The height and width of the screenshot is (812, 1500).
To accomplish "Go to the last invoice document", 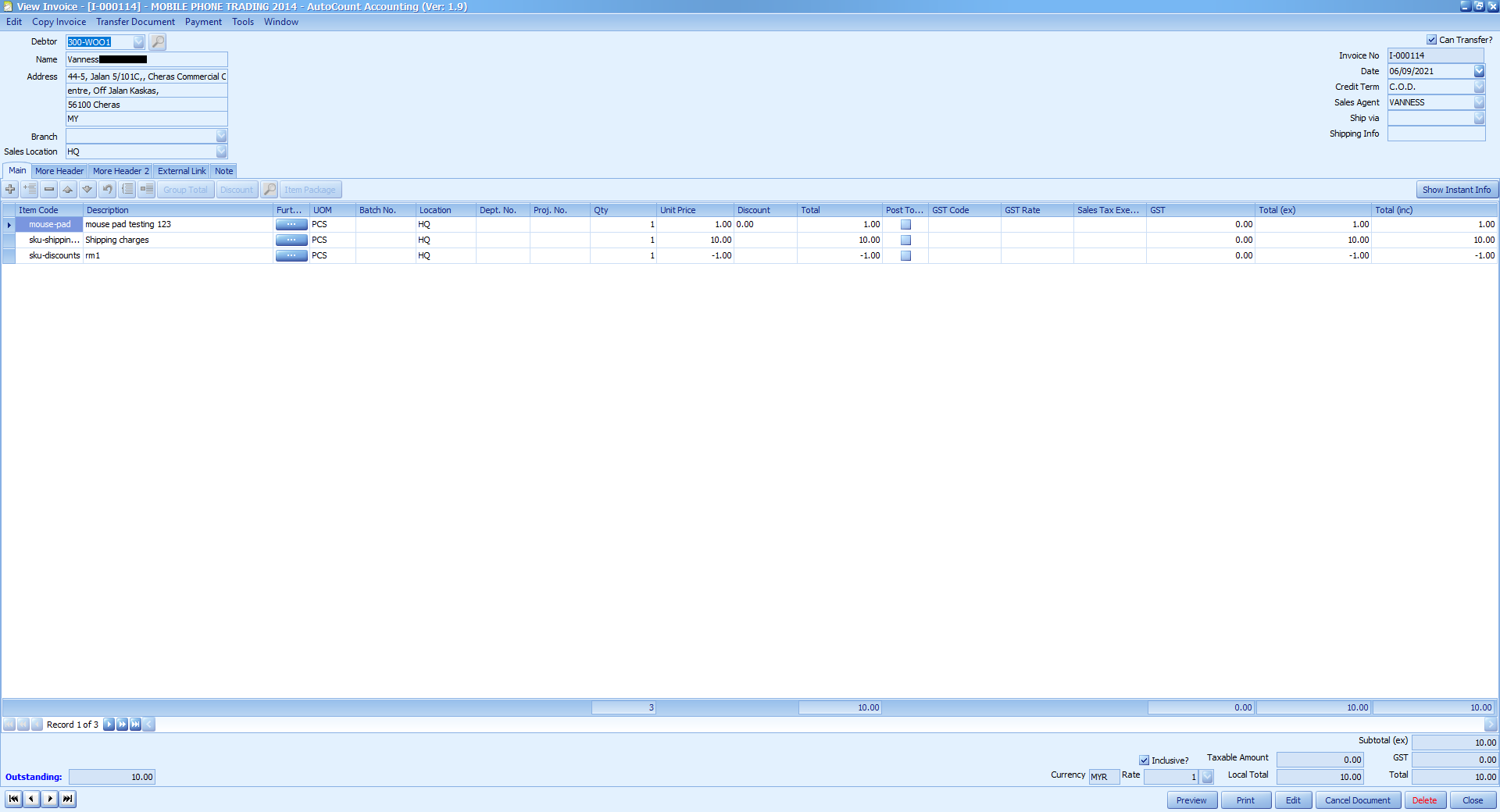I will coord(68,799).
